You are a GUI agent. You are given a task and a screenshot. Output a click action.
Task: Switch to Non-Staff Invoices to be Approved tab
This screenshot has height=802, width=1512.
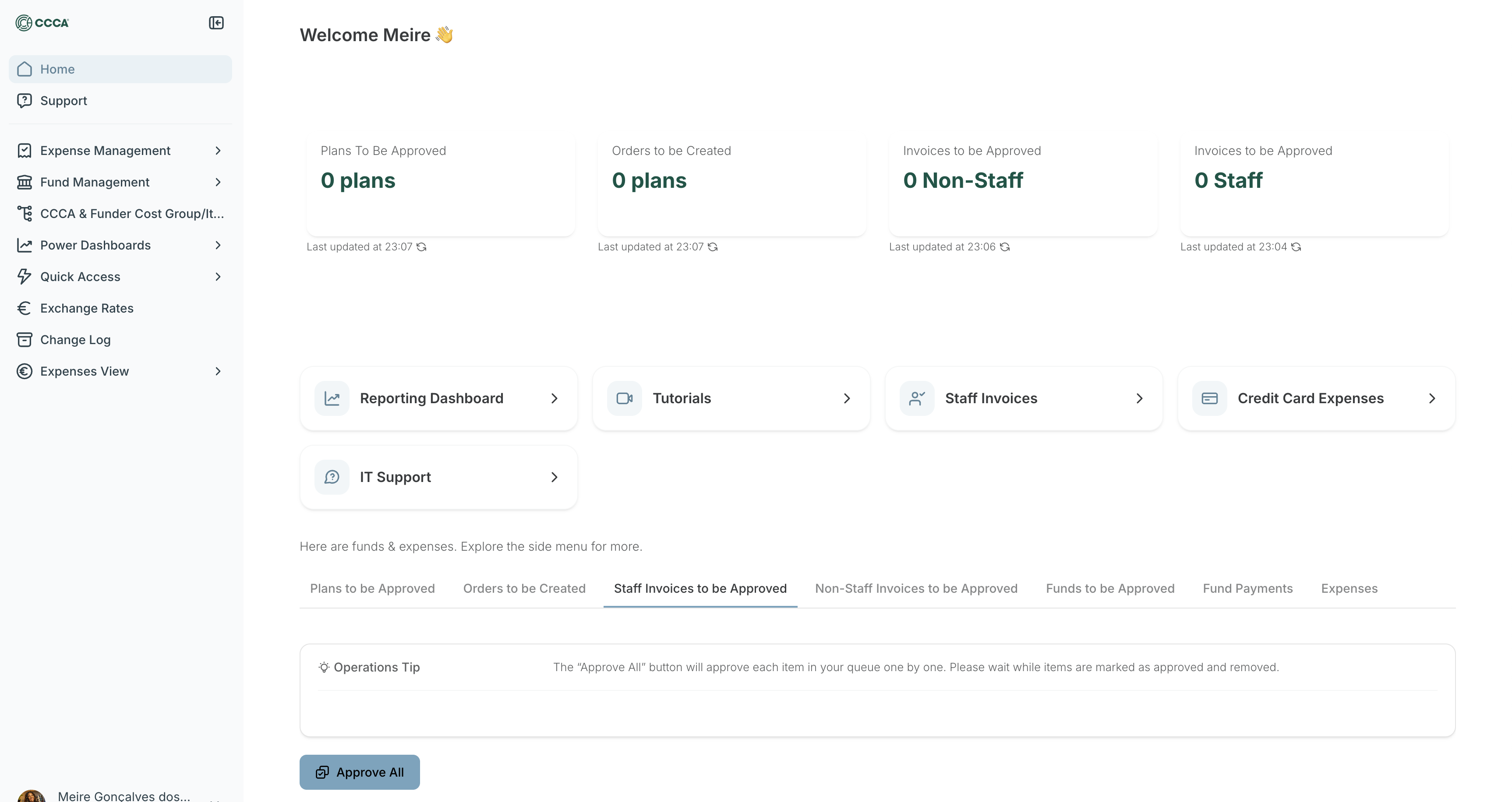(915, 588)
